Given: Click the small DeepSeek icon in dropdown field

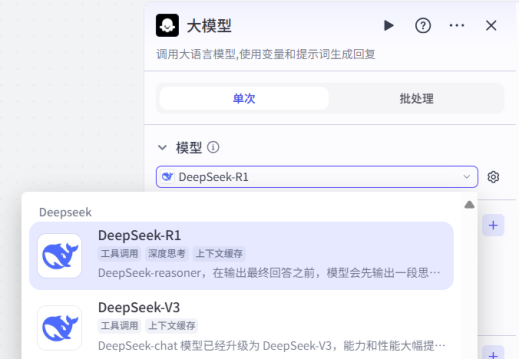Looking at the screenshot, I should (x=167, y=177).
